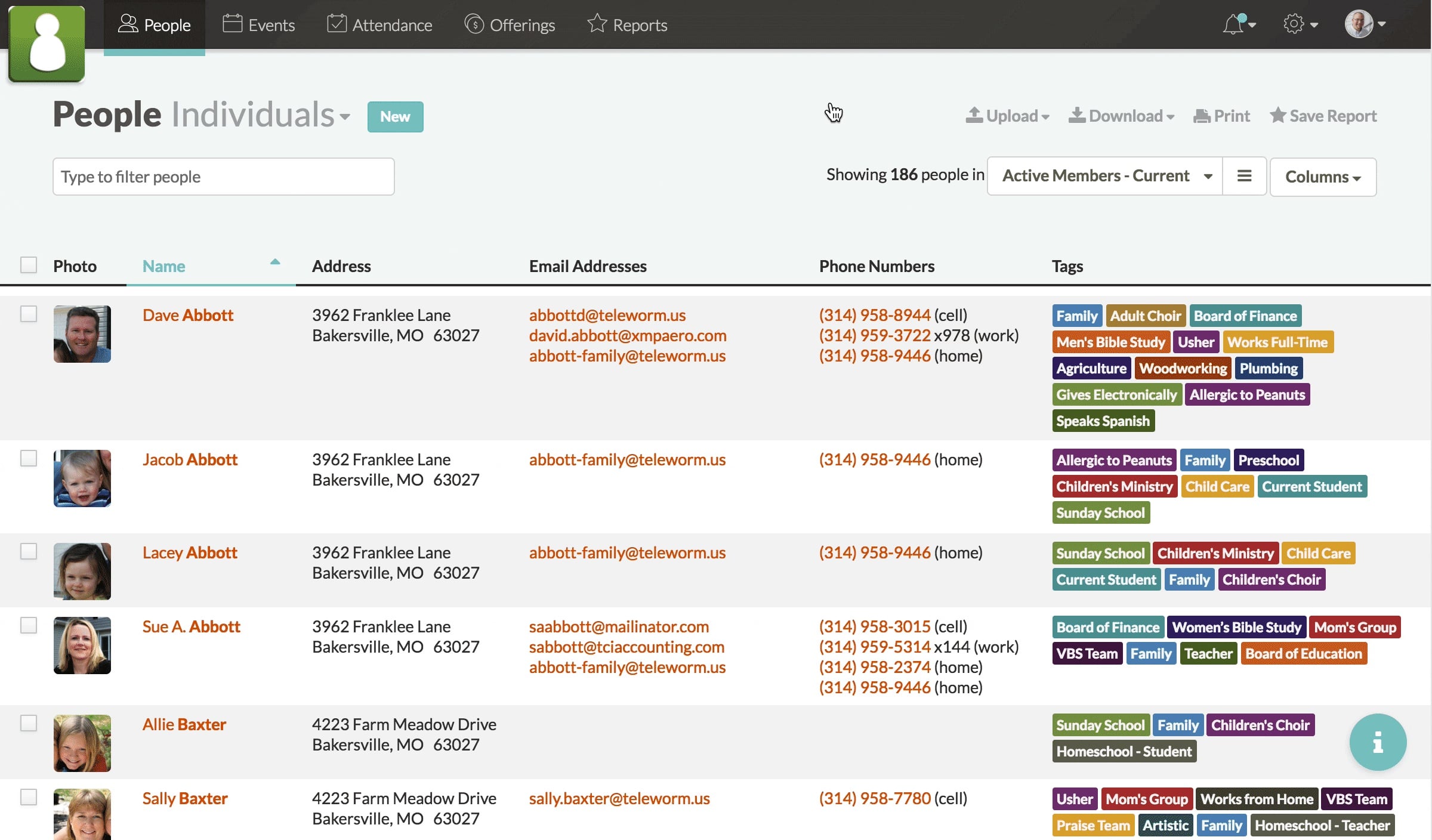Click the Men's Bible Study tag
The width and height of the screenshot is (1432, 840).
[x=1110, y=342]
